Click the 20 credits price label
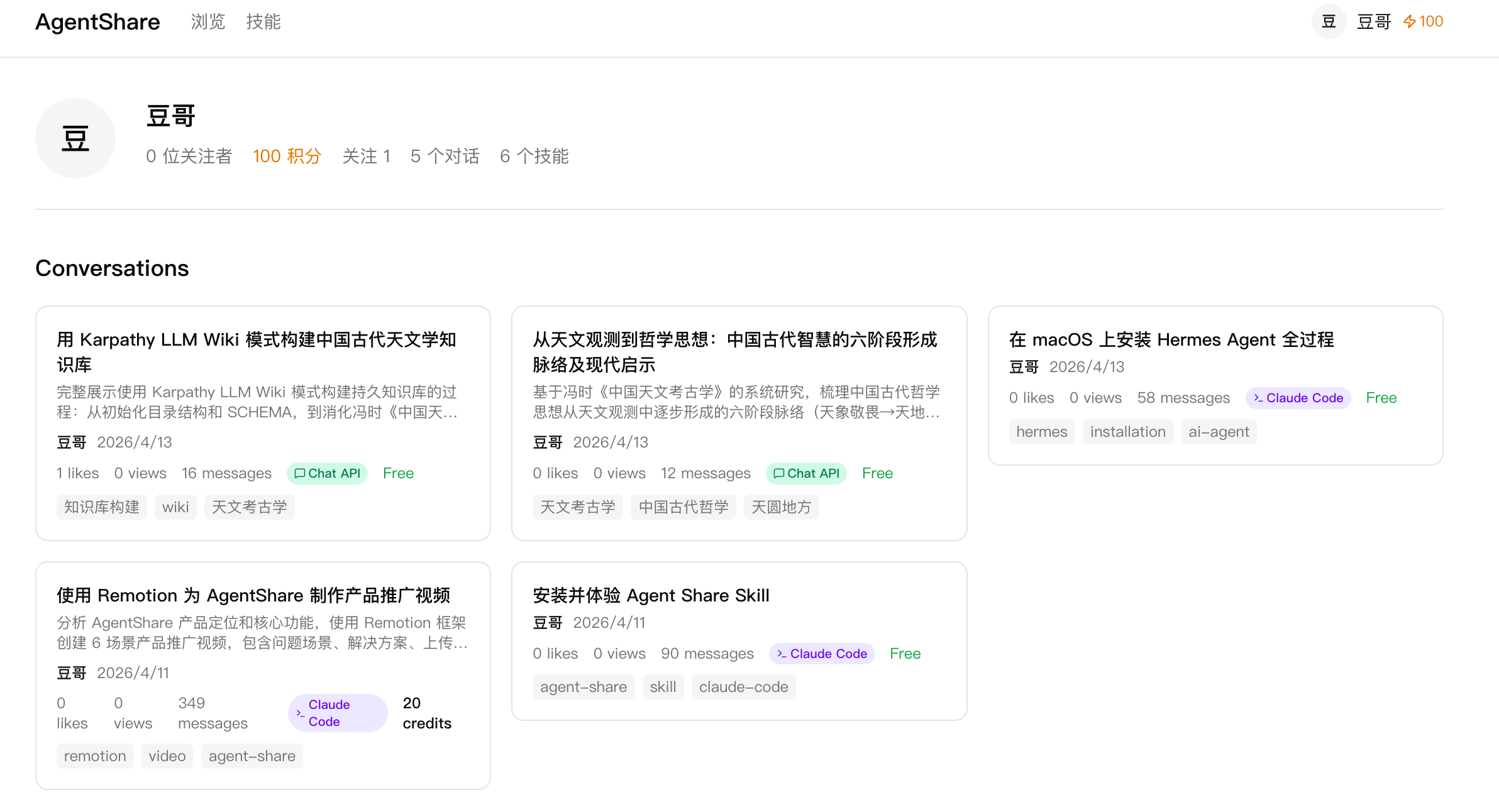 coord(427,713)
